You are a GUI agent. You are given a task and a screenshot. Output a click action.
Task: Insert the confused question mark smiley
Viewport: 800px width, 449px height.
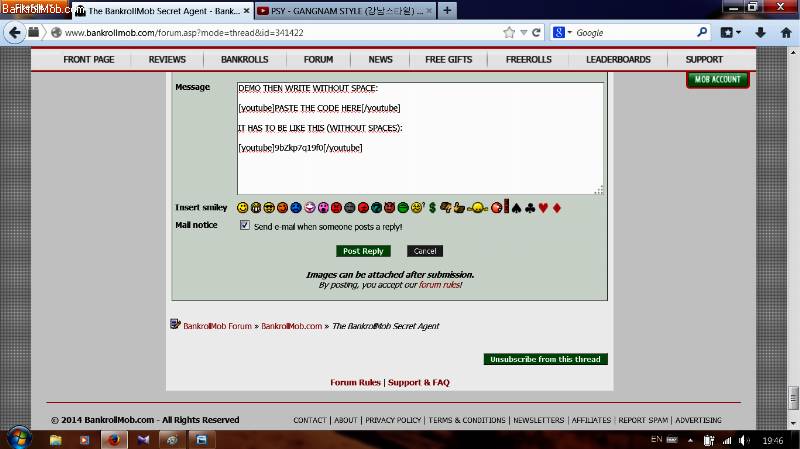417,207
